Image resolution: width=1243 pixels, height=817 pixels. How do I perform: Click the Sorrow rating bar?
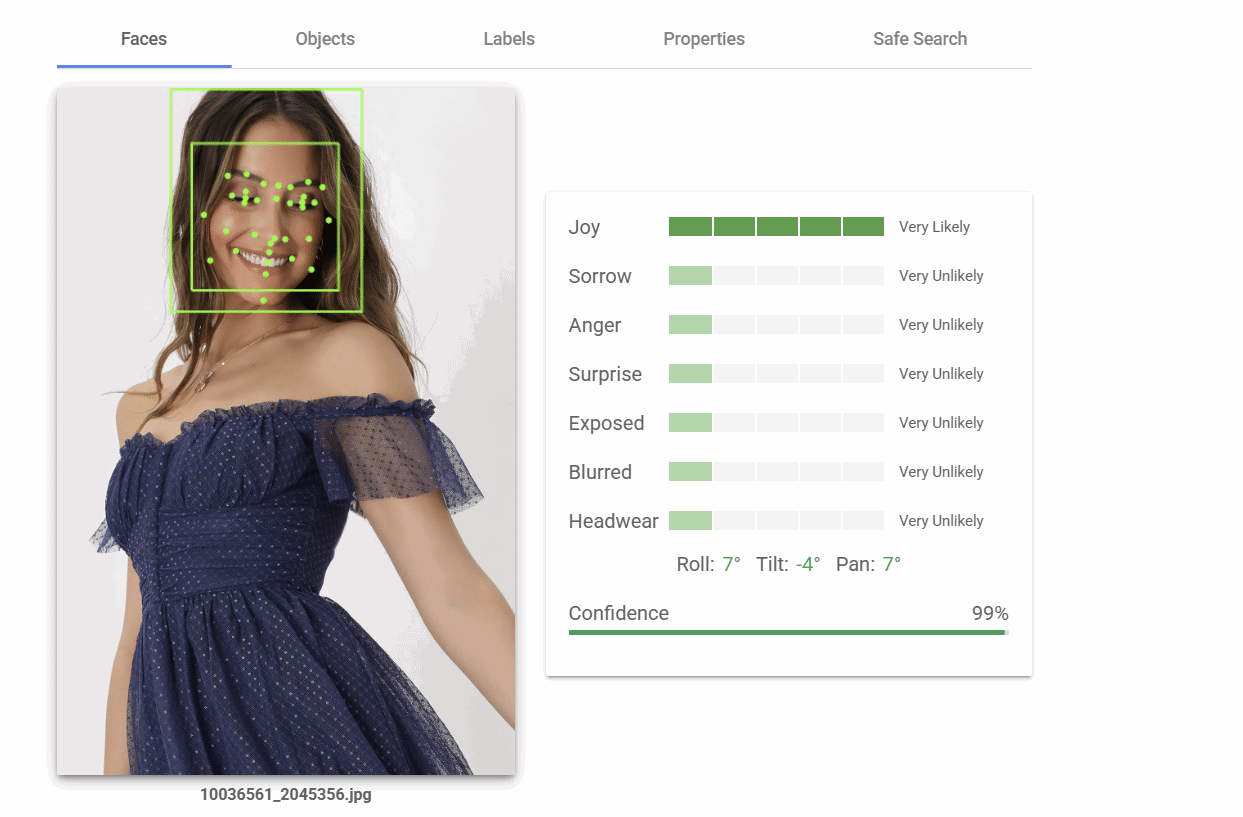(x=777, y=275)
